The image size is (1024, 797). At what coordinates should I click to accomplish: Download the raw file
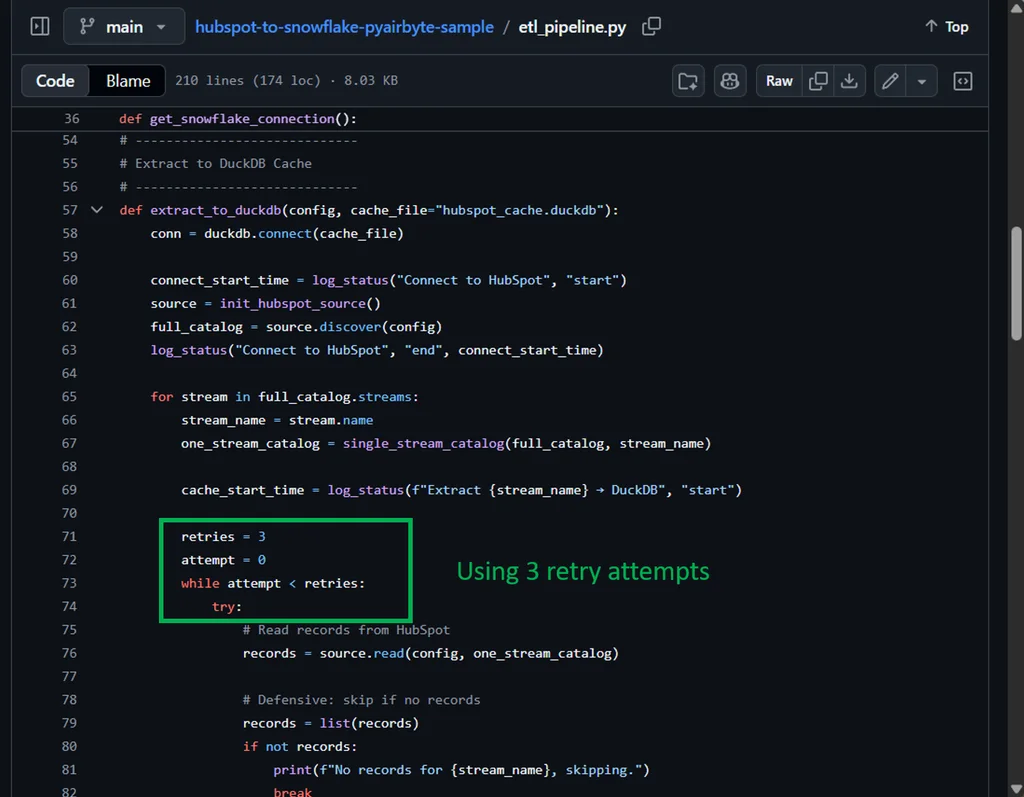tap(849, 81)
